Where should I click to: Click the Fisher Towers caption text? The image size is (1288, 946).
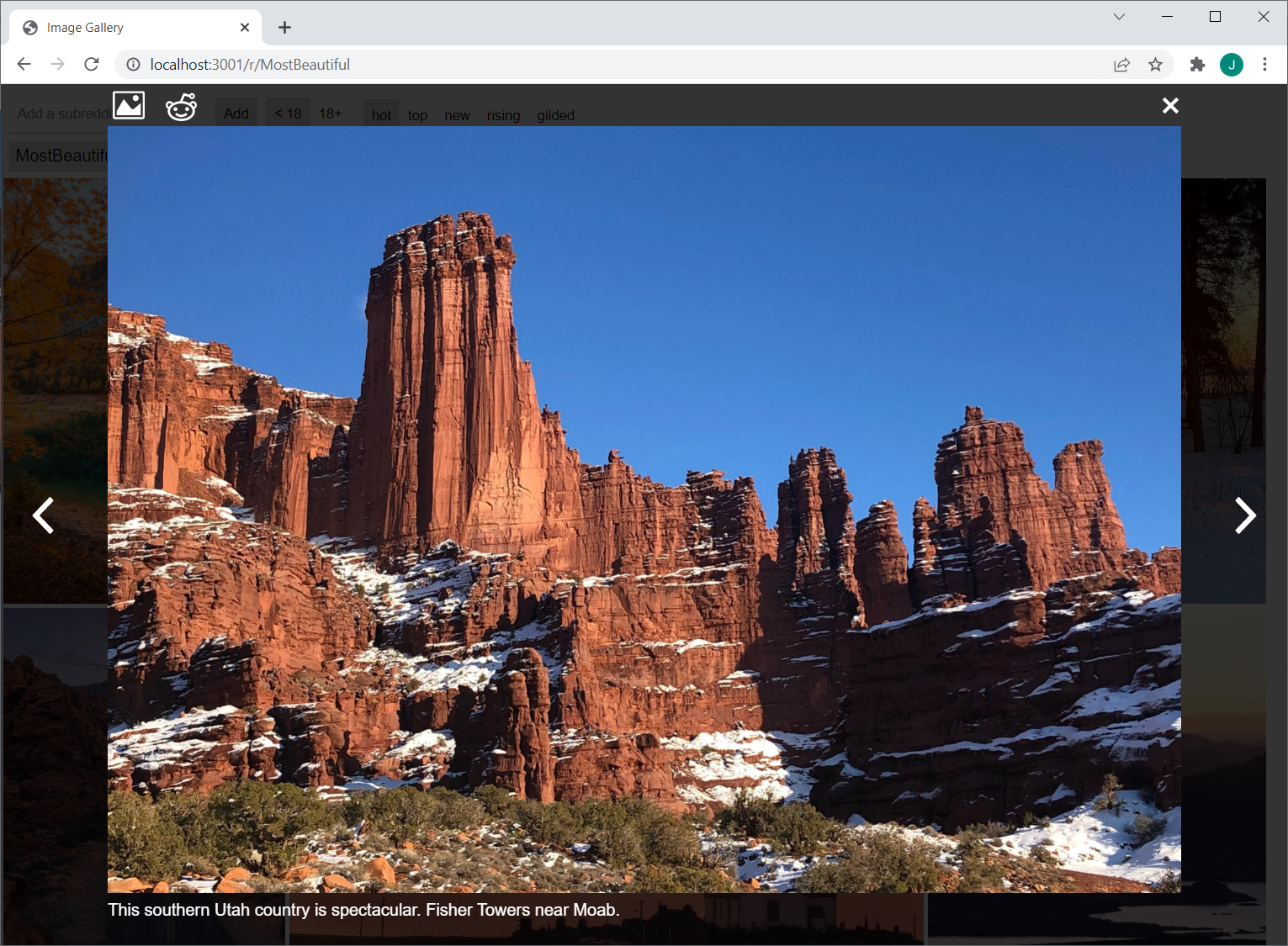(363, 910)
